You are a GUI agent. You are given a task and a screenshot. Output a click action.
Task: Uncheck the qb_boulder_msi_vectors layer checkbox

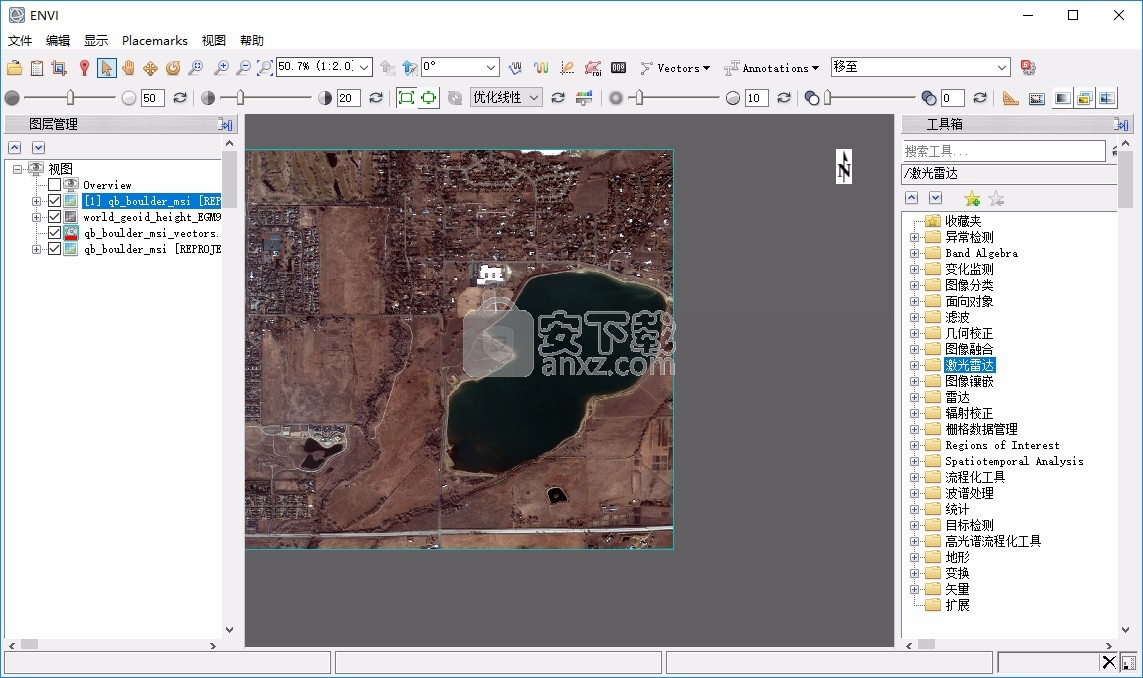pos(55,233)
